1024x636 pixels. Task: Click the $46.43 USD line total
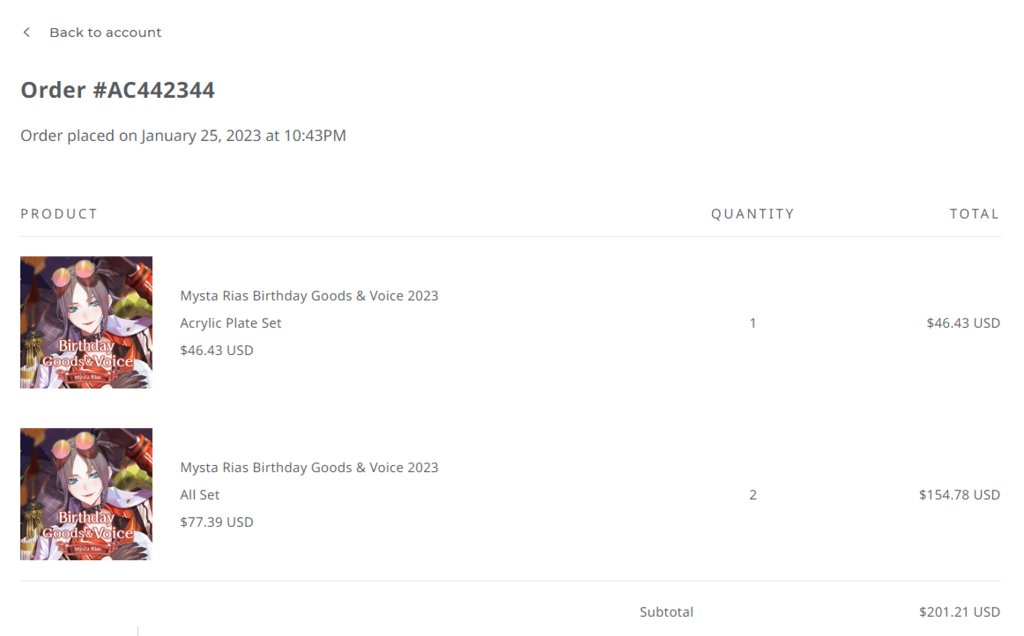click(x=963, y=323)
